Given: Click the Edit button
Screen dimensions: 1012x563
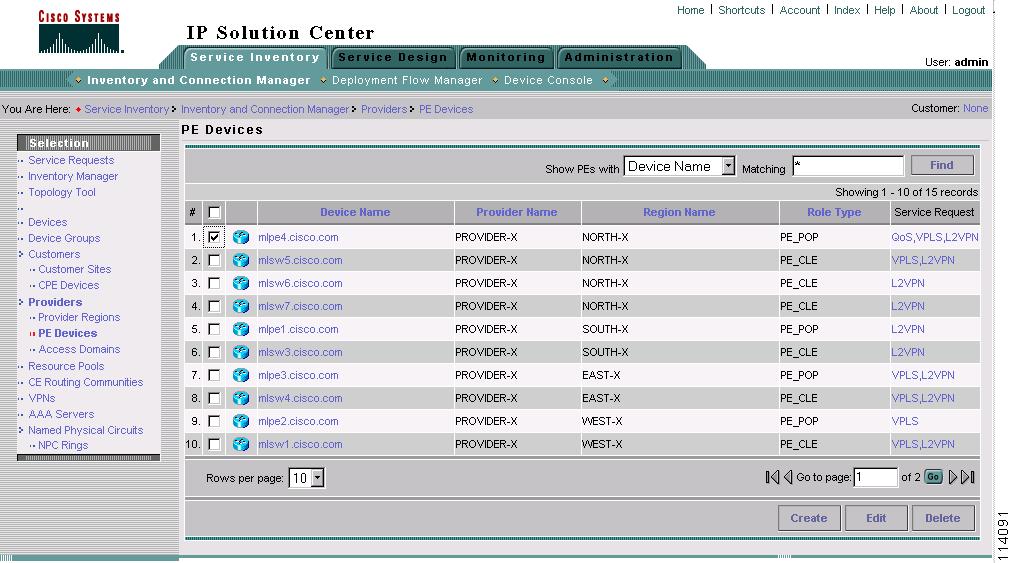Looking at the screenshot, I should tap(876, 518).
